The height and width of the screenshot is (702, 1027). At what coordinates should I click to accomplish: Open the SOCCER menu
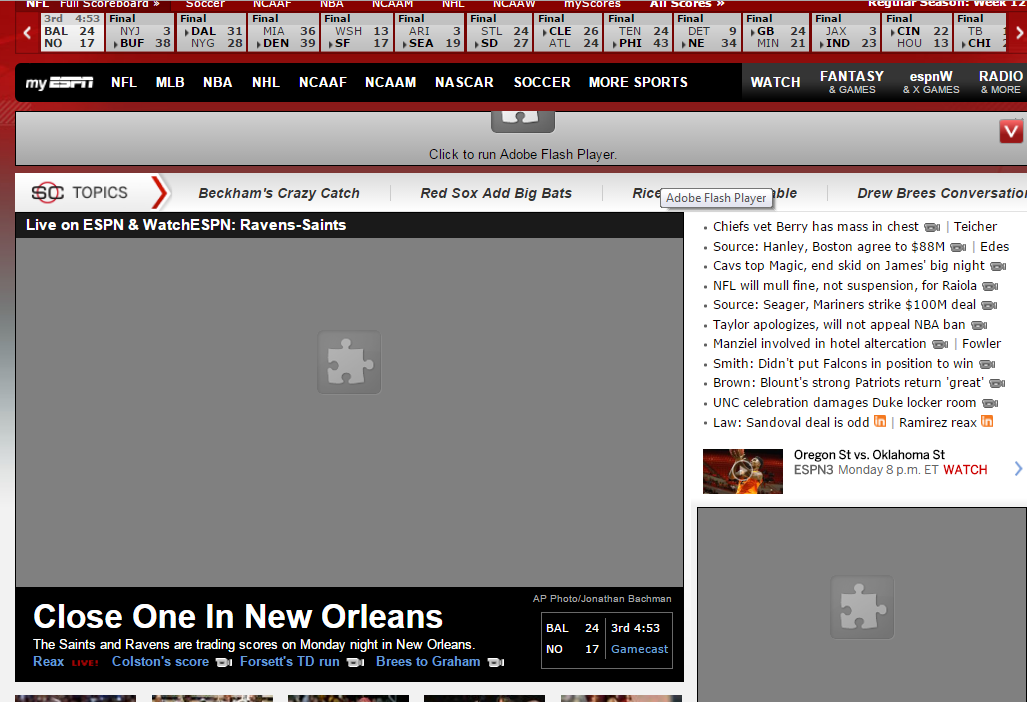pyautogui.click(x=542, y=83)
